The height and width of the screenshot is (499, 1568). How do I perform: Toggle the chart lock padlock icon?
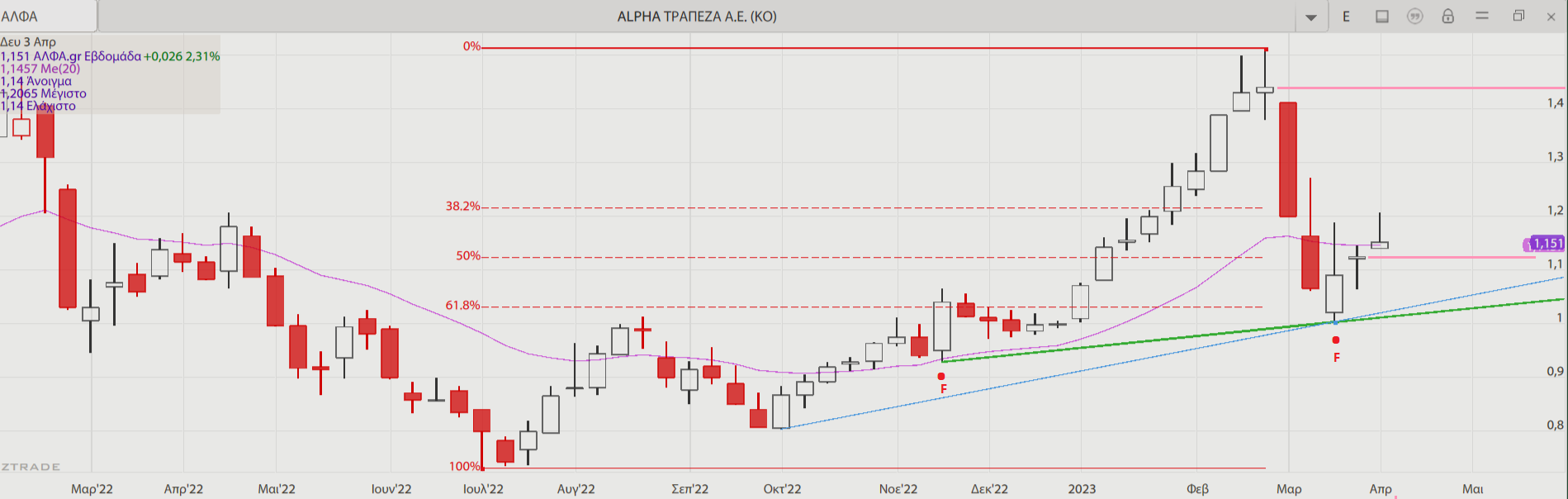click(x=1447, y=17)
